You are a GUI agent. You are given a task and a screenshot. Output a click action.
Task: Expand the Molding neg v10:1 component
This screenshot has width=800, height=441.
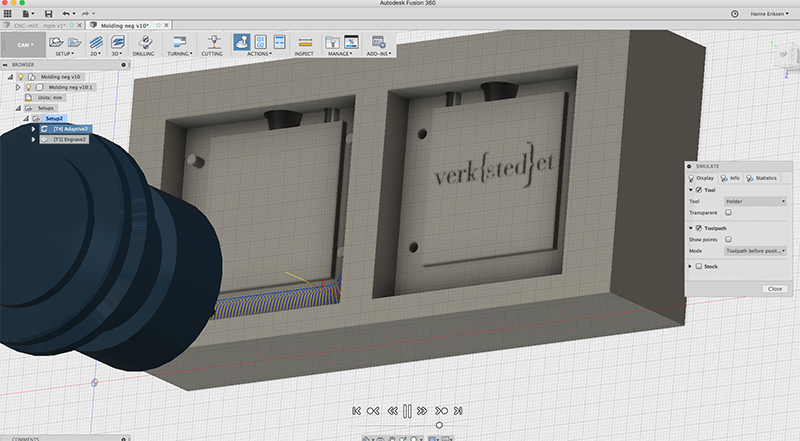[x=18, y=87]
